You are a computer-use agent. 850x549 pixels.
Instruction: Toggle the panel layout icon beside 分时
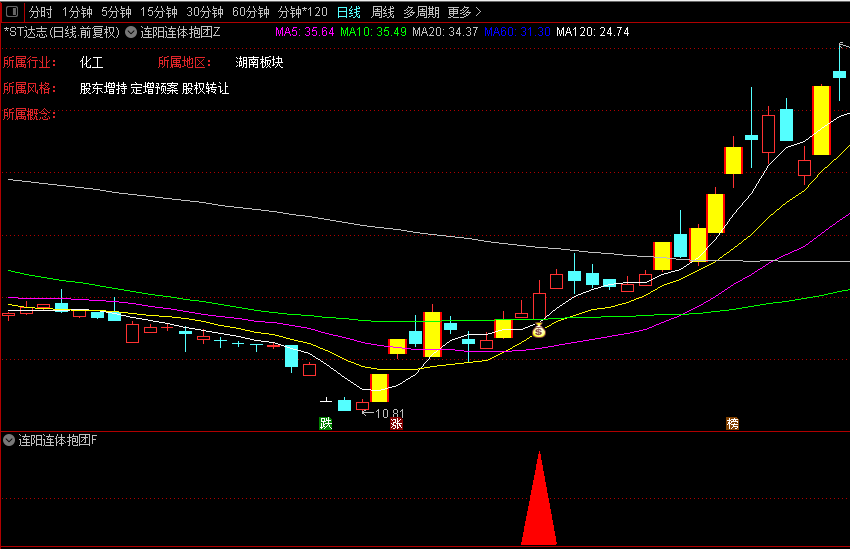[12, 11]
